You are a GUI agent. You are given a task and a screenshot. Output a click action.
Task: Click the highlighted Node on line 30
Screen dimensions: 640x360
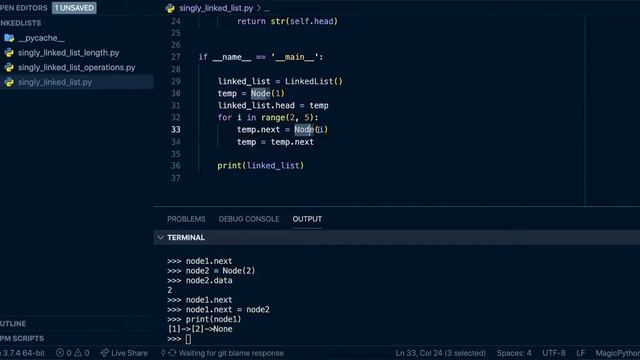coord(260,93)
